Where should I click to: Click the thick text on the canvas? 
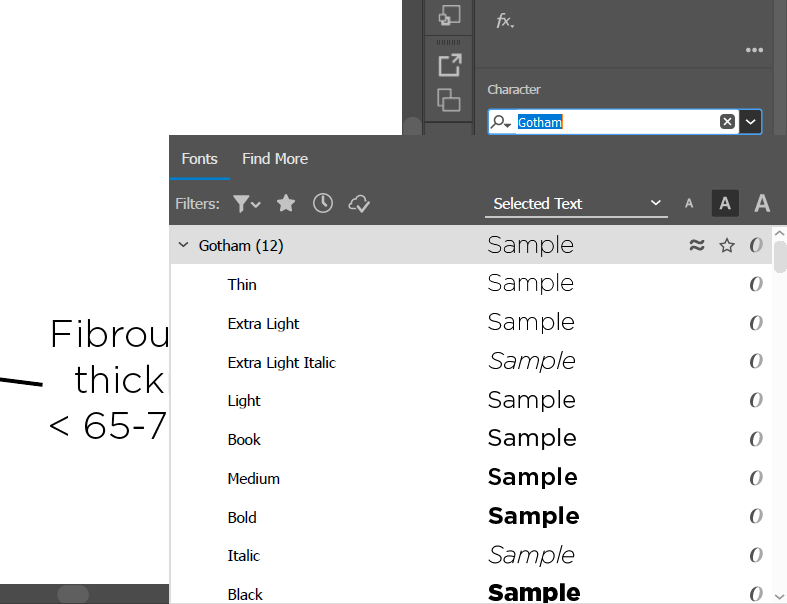pos(119,380)
